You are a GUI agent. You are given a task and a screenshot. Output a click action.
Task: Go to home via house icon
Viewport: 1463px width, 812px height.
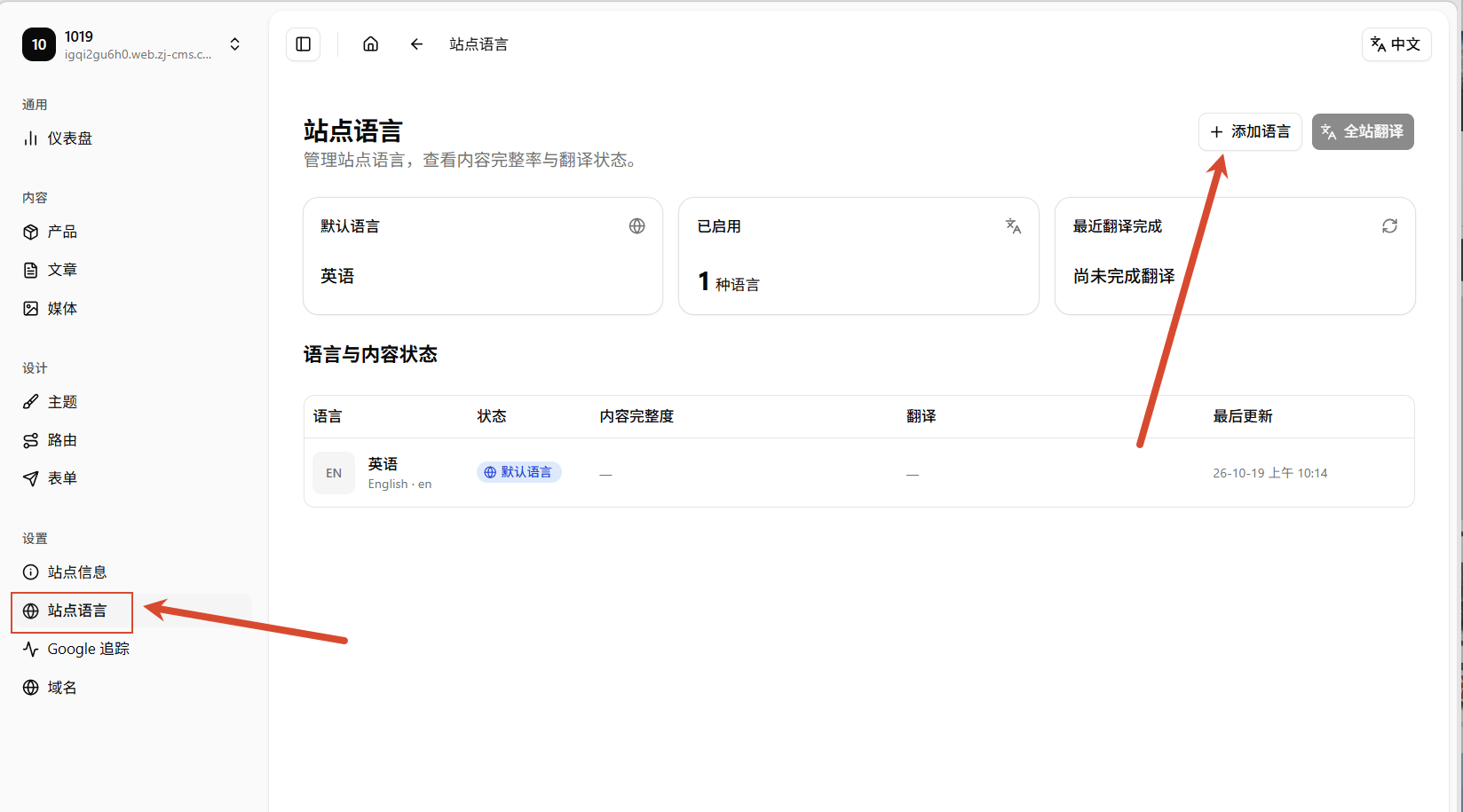tap(371, 44)
